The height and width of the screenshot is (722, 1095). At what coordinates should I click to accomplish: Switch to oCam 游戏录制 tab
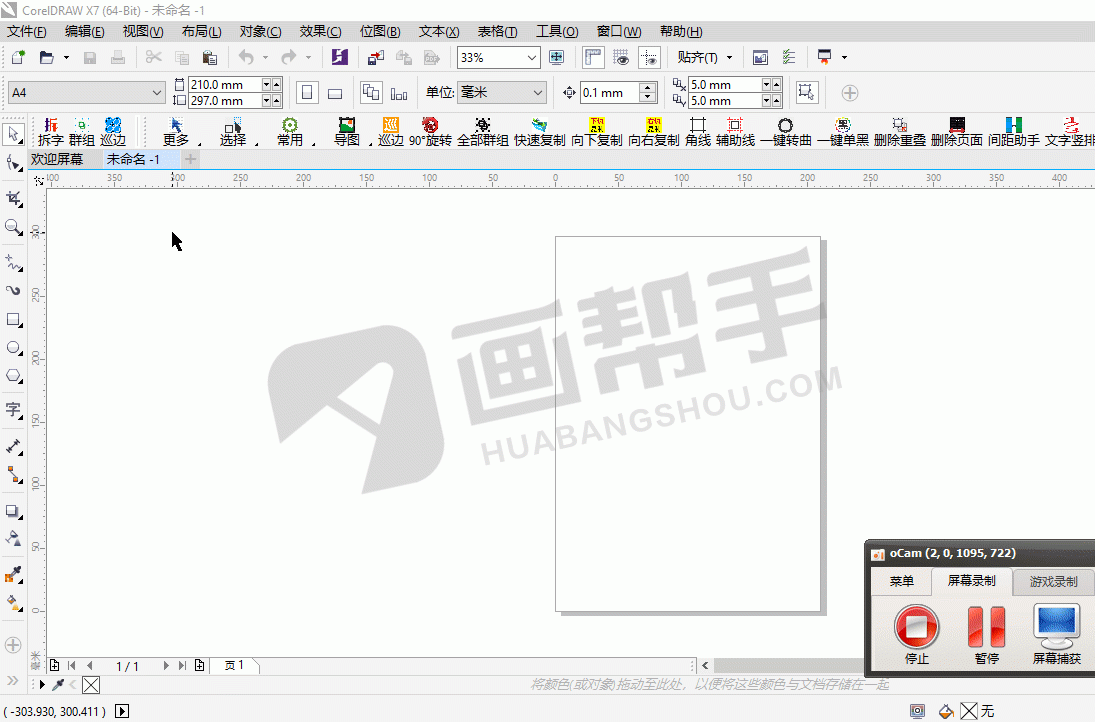click(x=1052, y=582)
